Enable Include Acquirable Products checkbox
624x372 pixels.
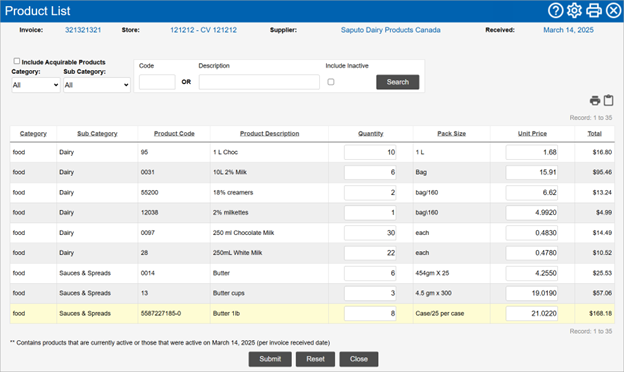(17, 61)
